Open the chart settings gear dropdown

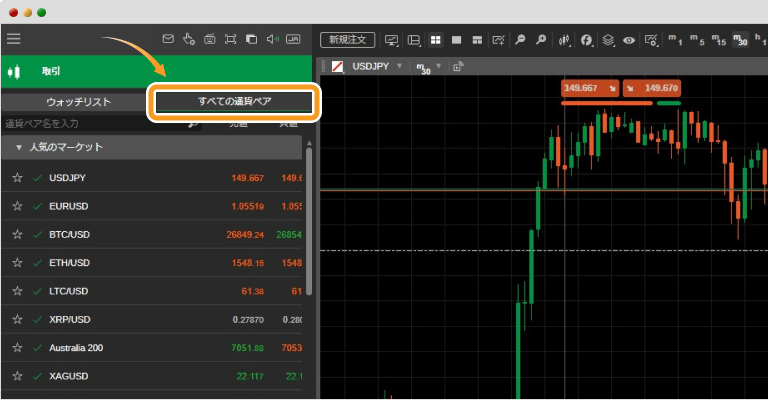coord(651,40)
